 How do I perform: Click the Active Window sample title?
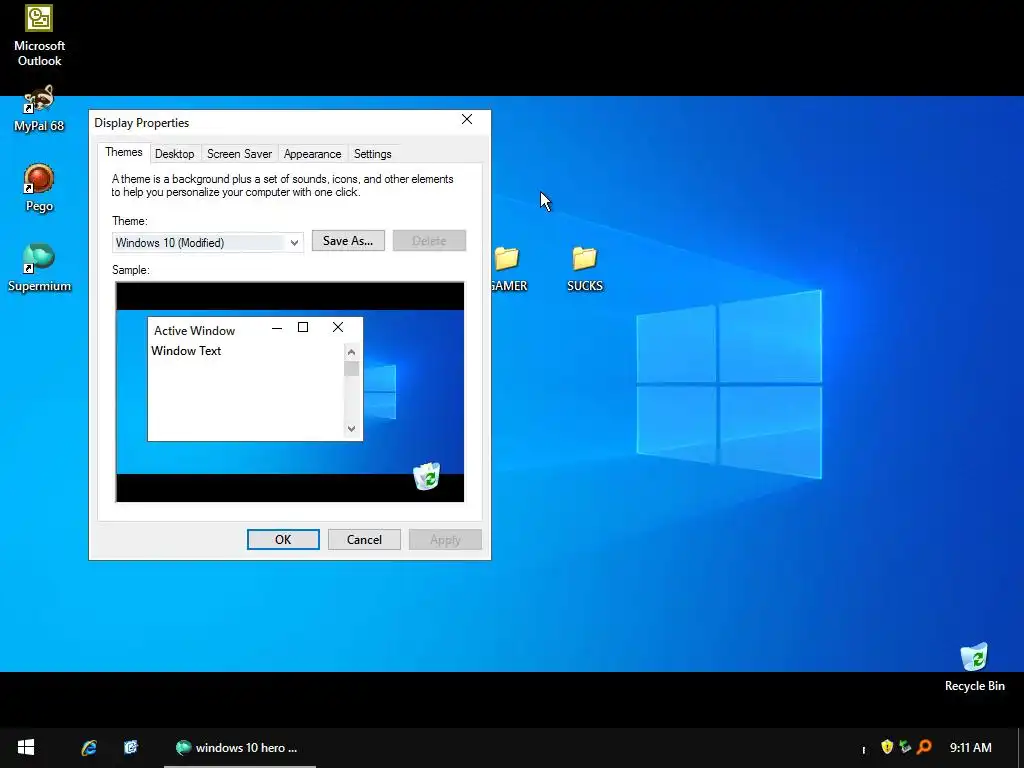click(x=194, y=330)
